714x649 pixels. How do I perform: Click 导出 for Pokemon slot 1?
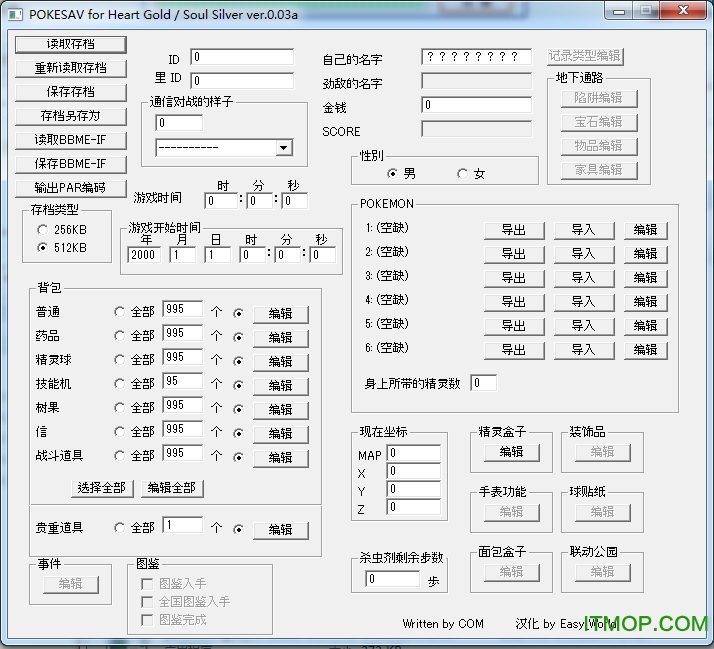(x=514, y=230)
